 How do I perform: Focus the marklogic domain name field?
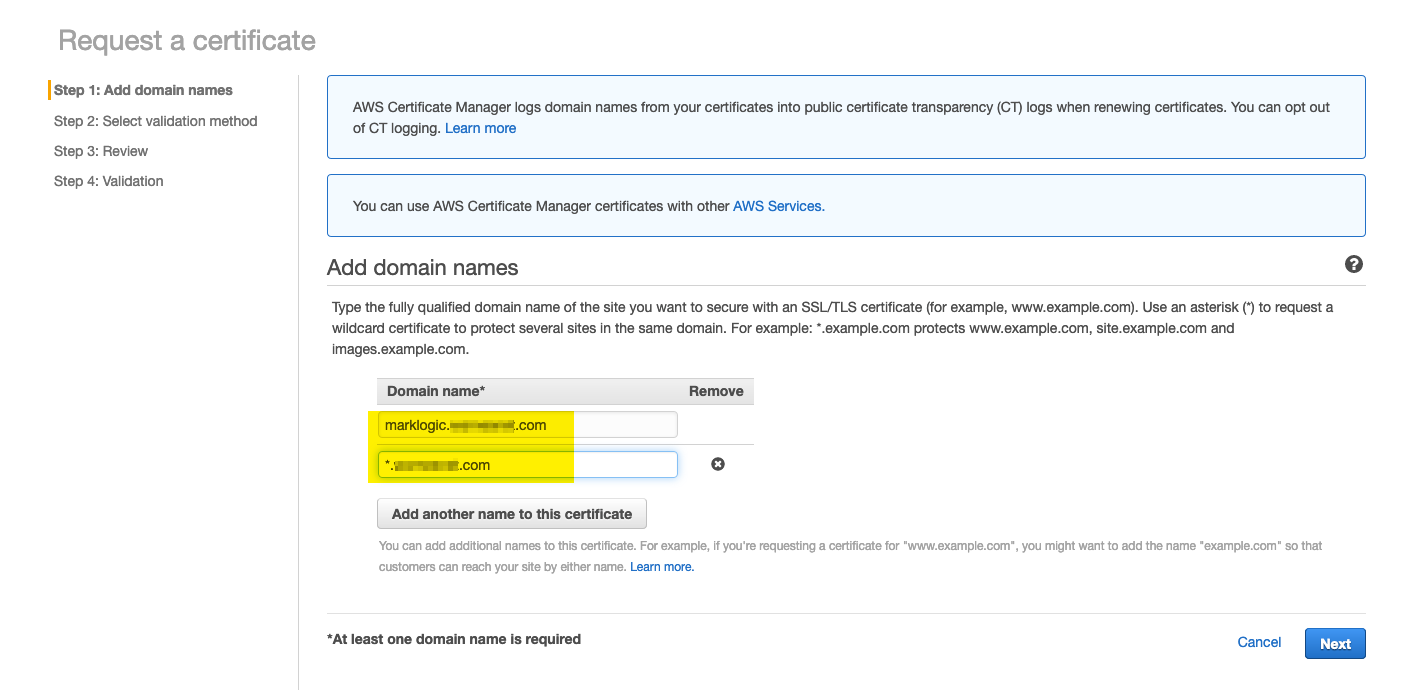pyautogui.click(x=528, y=425)
